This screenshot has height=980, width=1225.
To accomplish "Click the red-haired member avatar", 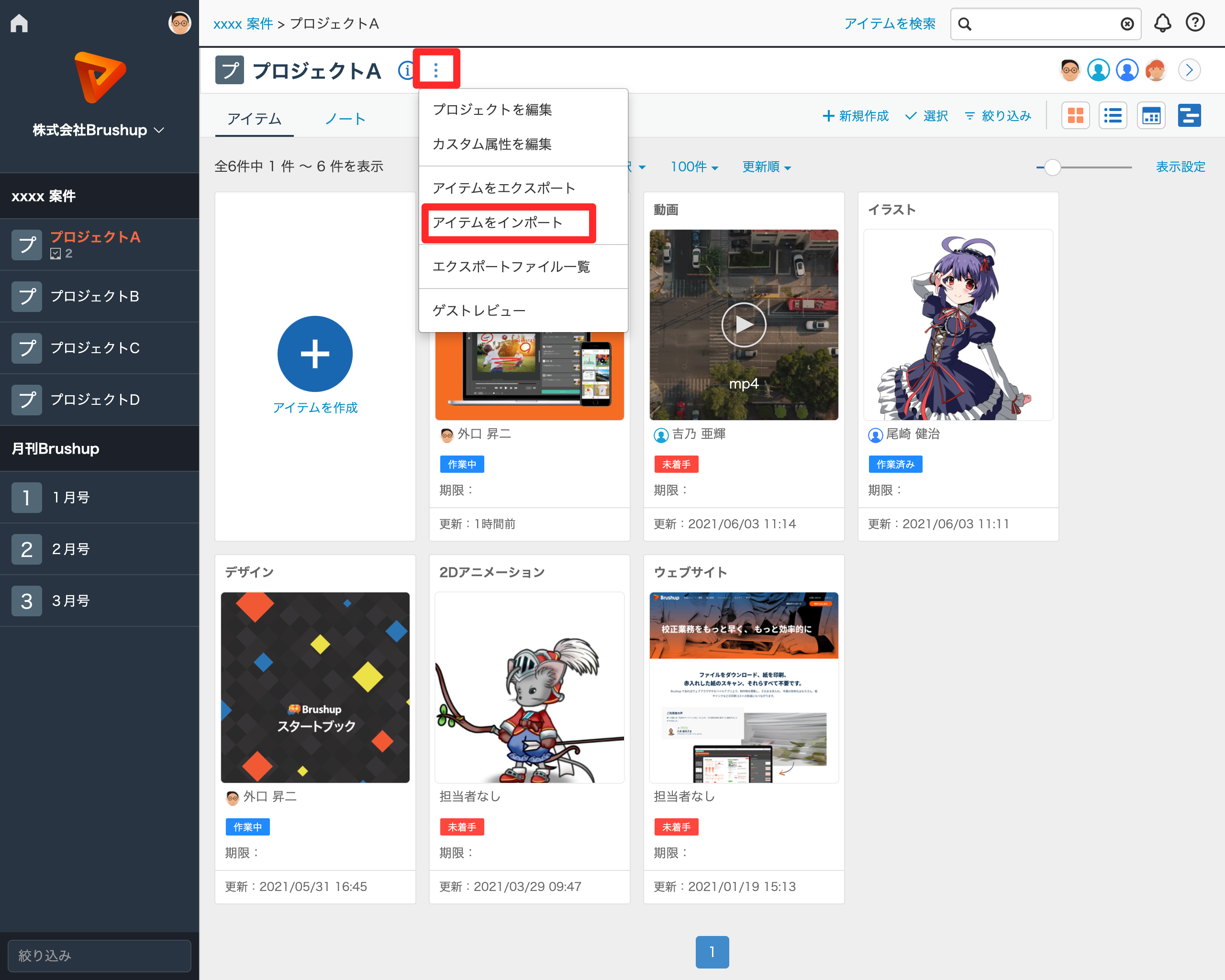I will 1156,70.
